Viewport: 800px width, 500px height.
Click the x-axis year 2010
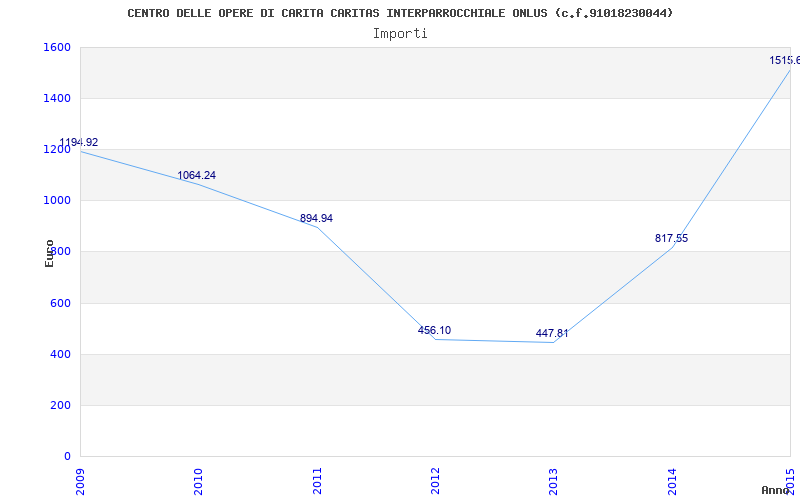198,481
